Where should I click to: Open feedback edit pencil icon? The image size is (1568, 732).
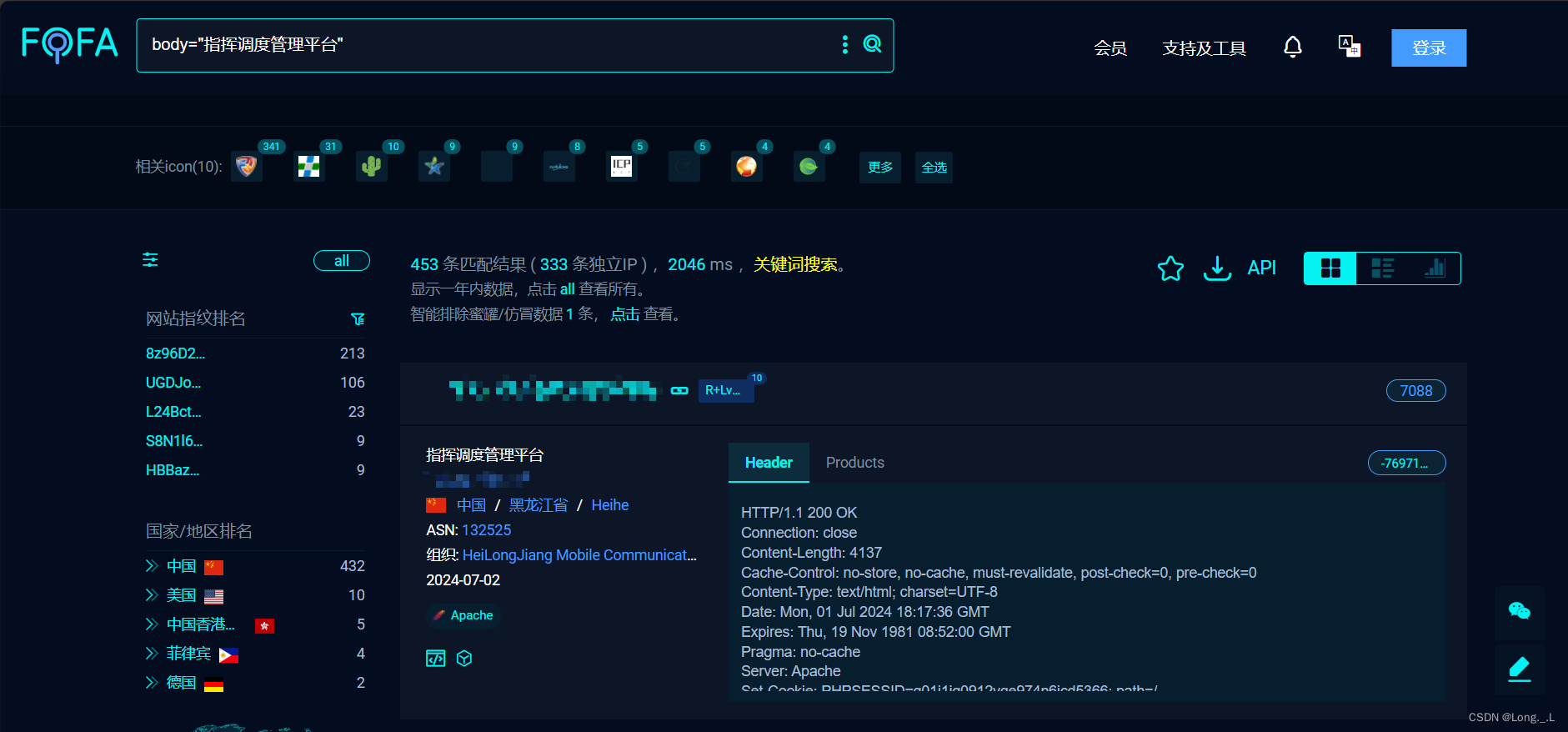pos(1520,669)
